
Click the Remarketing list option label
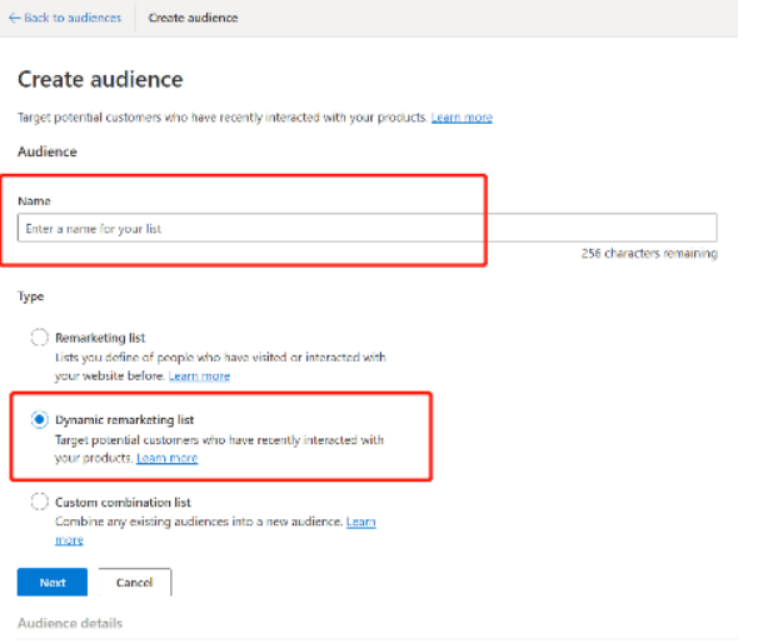coord(100,338)
